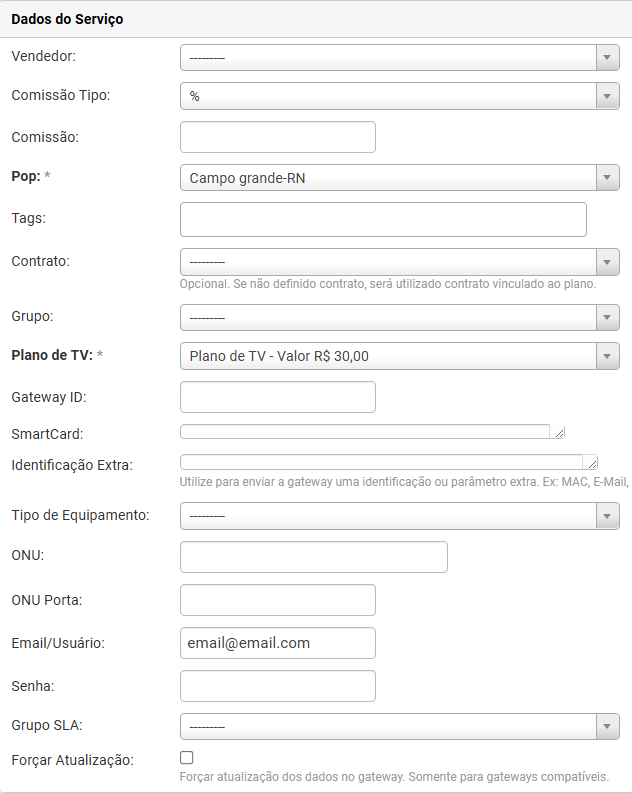This screenshot has width=632, height=793.
Task: Click the ONU input field
Action: coord(313,557)
